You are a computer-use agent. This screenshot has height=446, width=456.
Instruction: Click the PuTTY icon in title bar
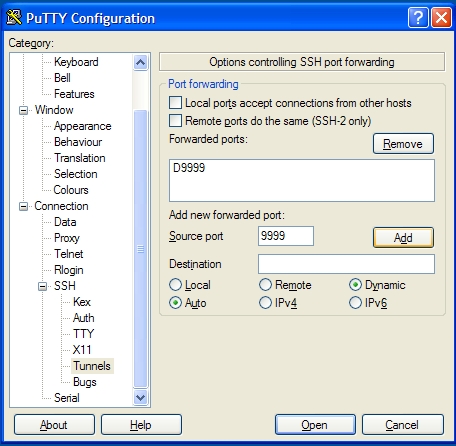[x=14, y=18]
